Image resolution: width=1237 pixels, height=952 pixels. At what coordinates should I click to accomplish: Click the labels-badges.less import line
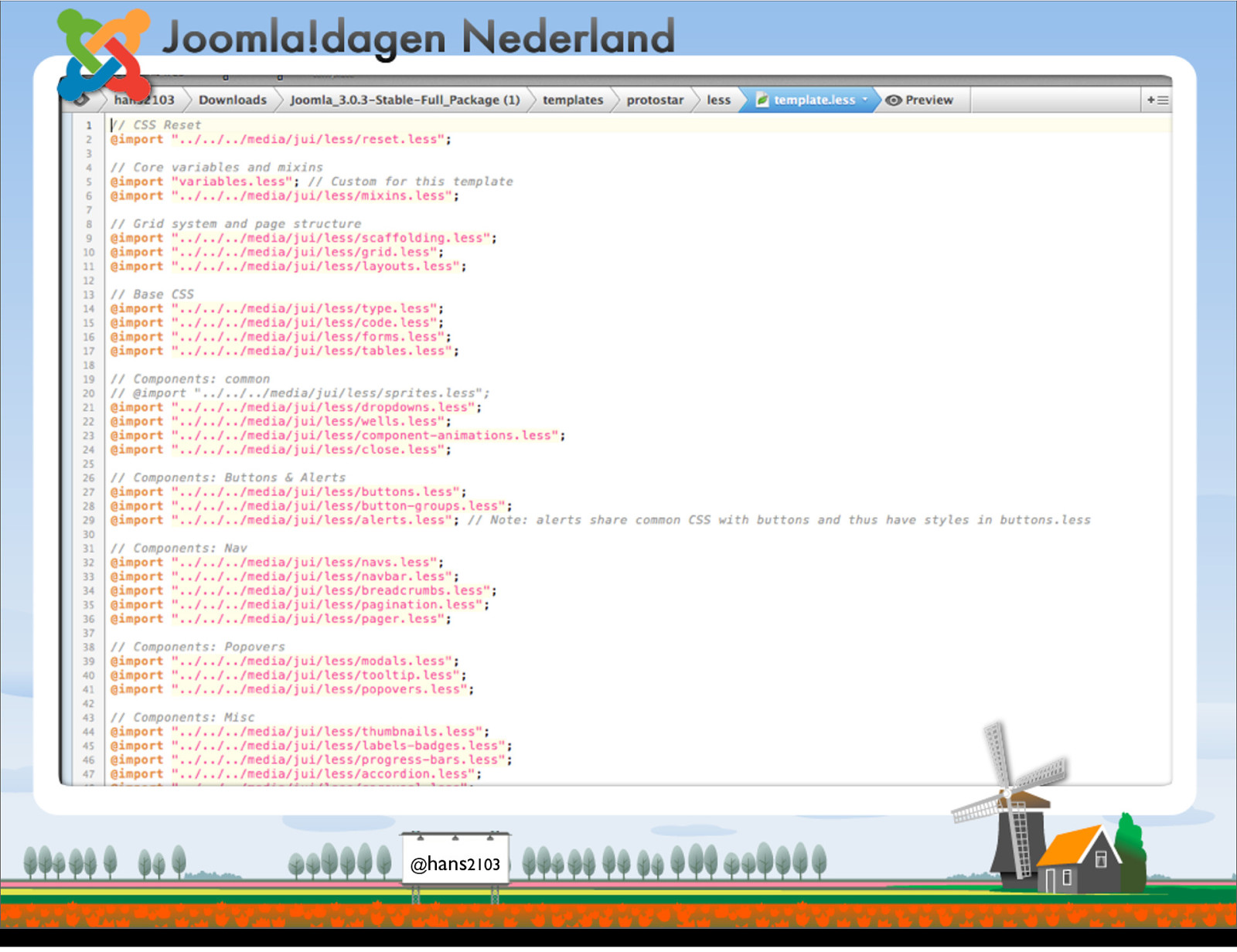point(312,746)
